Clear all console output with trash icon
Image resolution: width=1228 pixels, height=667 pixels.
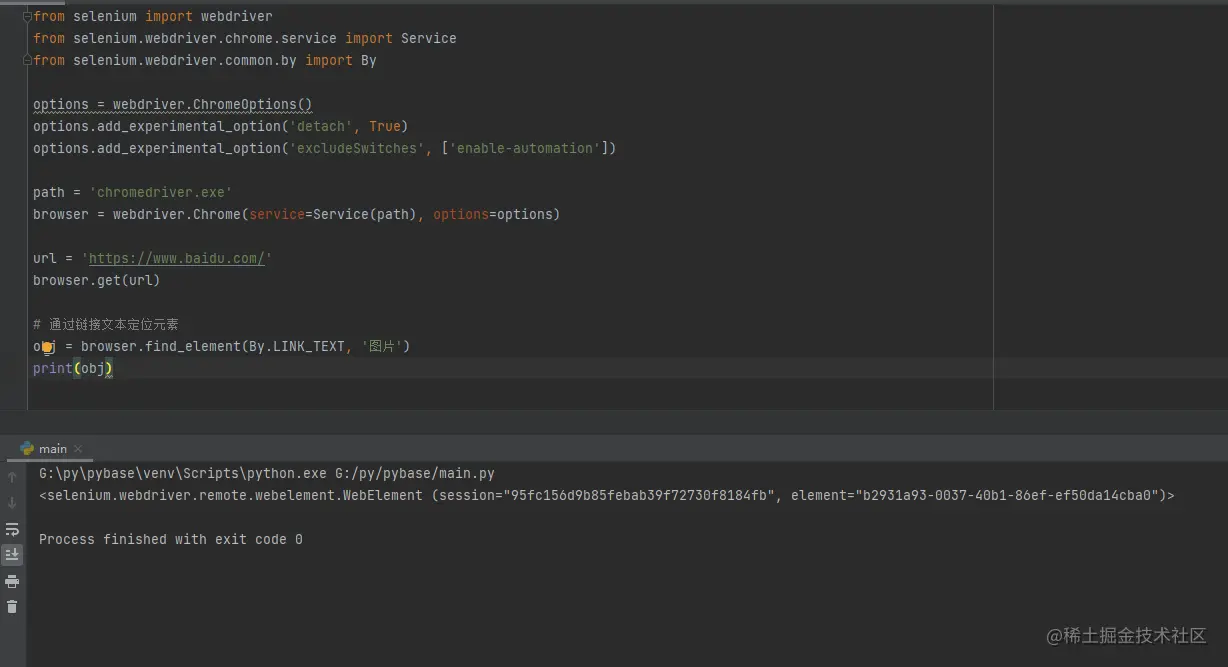pos(12,607)
